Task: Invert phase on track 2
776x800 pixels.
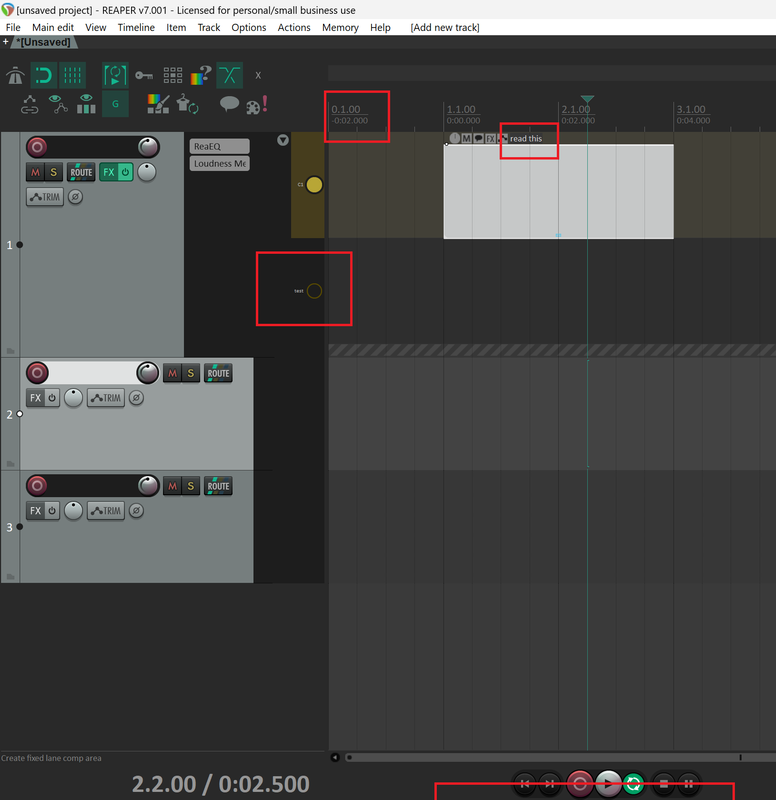Action: coord(136,398)
